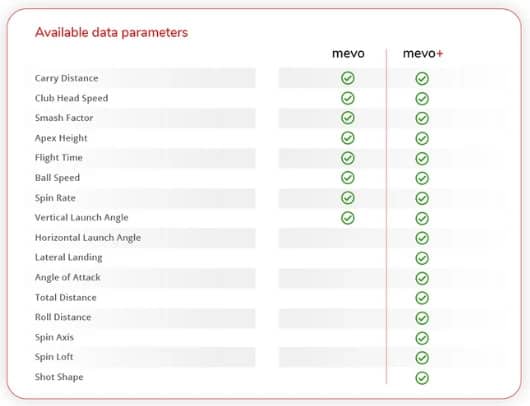
Task: Click the mevo+ Angle of Attack checkmark
Action: [422, 278]
